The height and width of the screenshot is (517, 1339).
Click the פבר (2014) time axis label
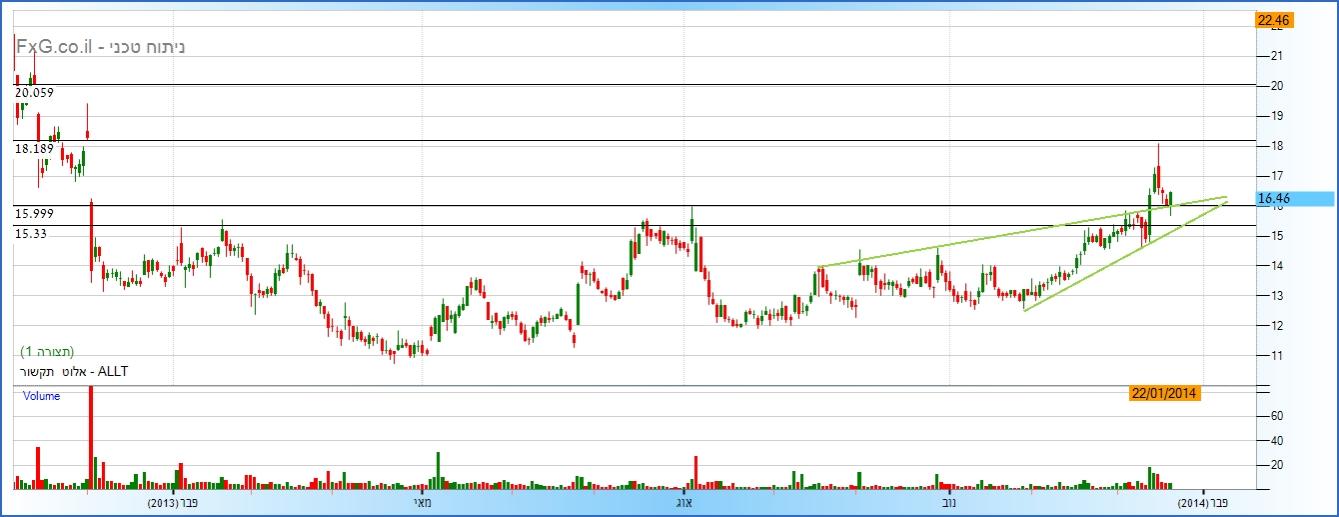(x=1206, y=502)
